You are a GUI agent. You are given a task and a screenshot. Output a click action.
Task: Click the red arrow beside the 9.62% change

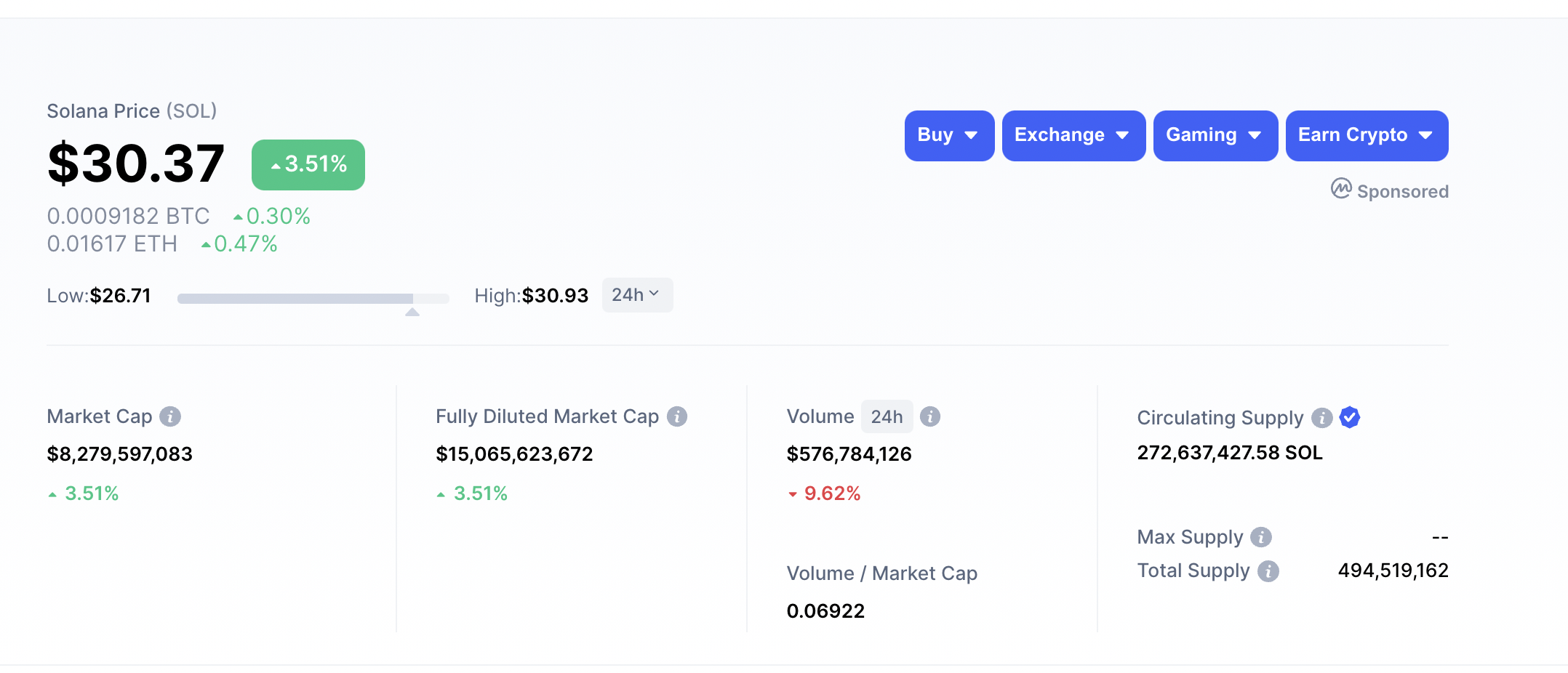coord(792,493)
